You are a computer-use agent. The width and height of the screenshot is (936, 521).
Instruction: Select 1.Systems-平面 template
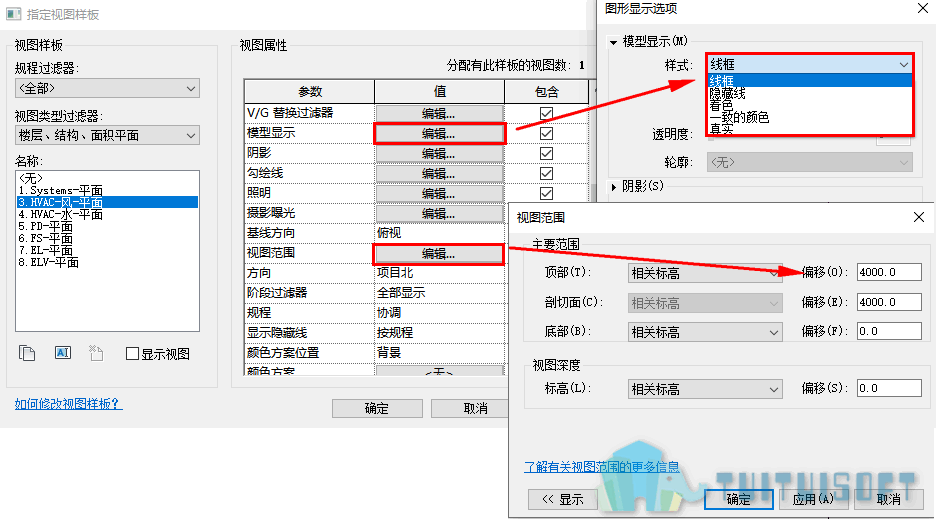(x=60, y=190)
